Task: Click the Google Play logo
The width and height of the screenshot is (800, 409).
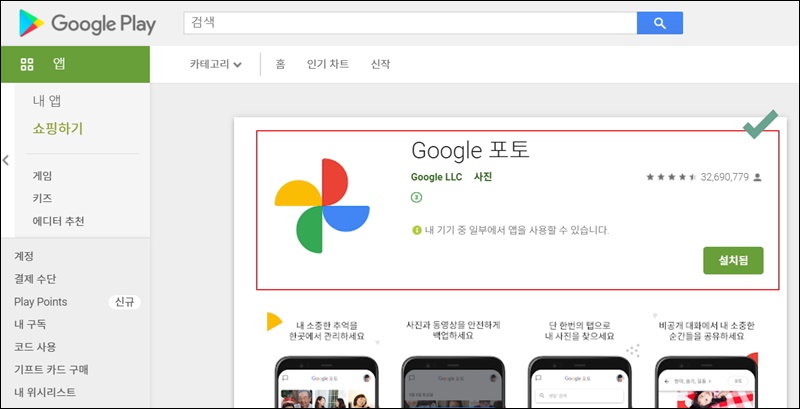Action: click(87, 23)
